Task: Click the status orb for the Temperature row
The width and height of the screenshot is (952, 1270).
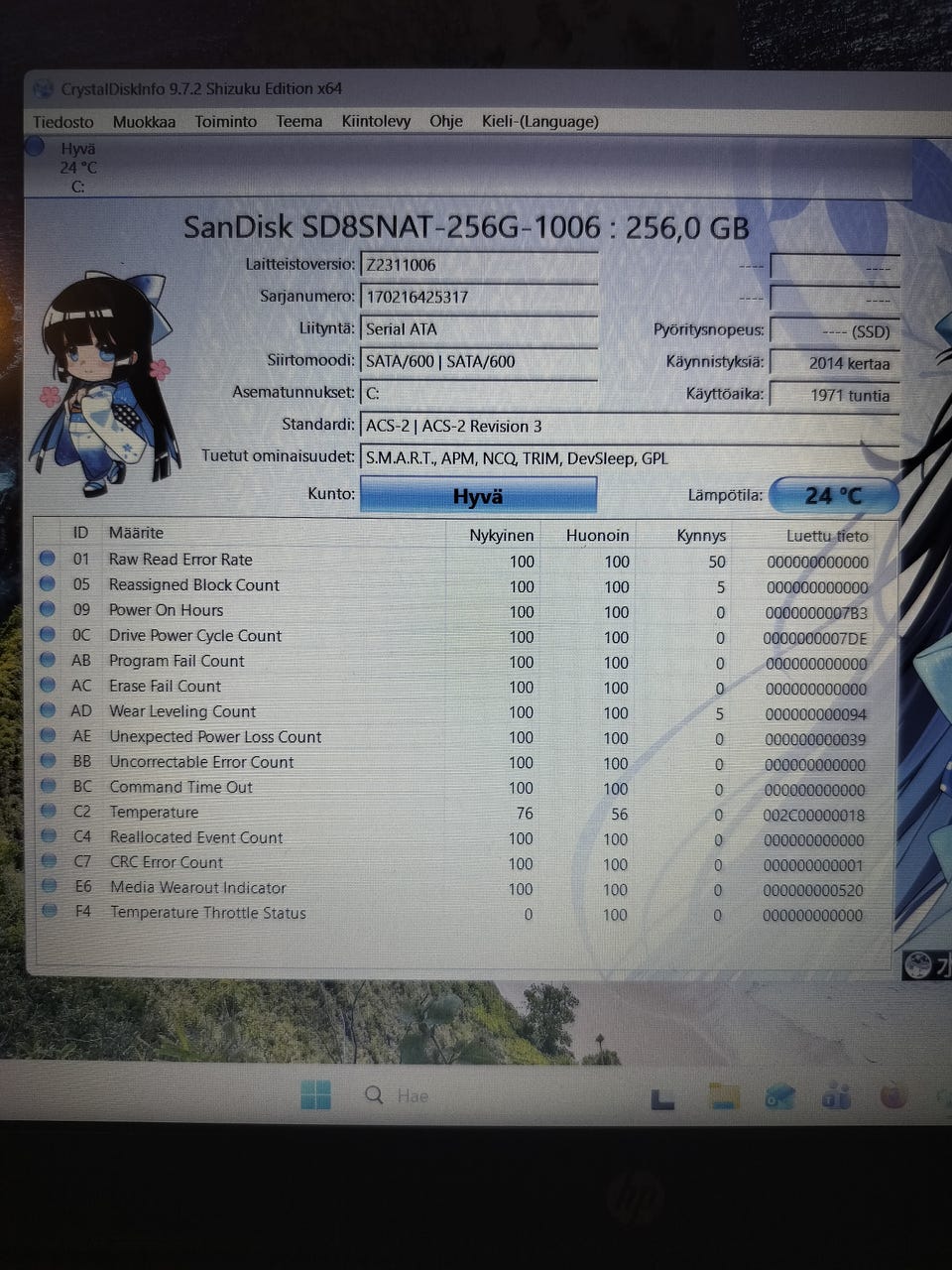Action: pos(48,812)
